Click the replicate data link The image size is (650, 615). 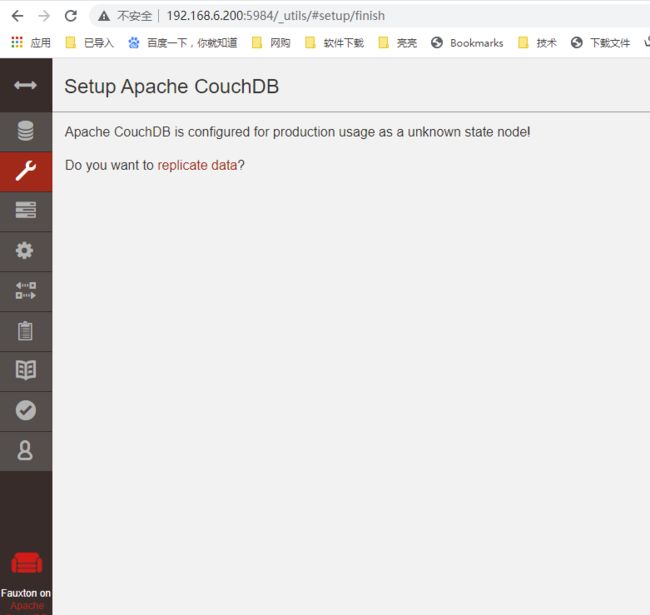point(197,165)
